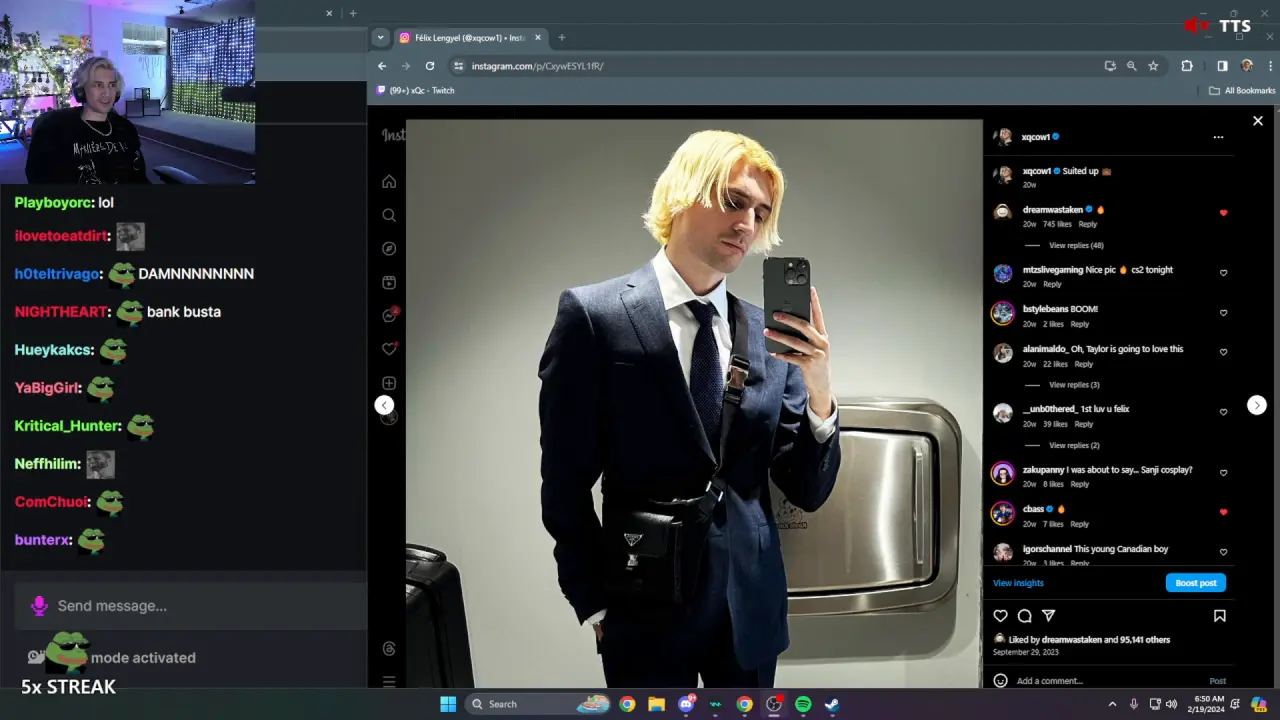
Task: Click the Send message chat field
Action: click(190, 606)
